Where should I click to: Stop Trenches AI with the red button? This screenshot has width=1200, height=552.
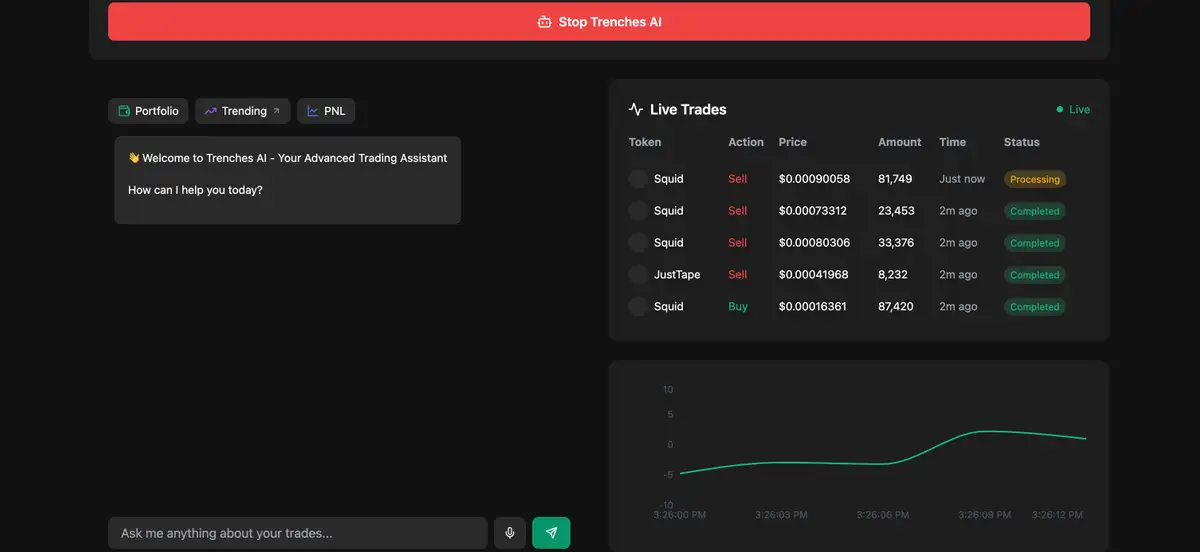point(599,22)
